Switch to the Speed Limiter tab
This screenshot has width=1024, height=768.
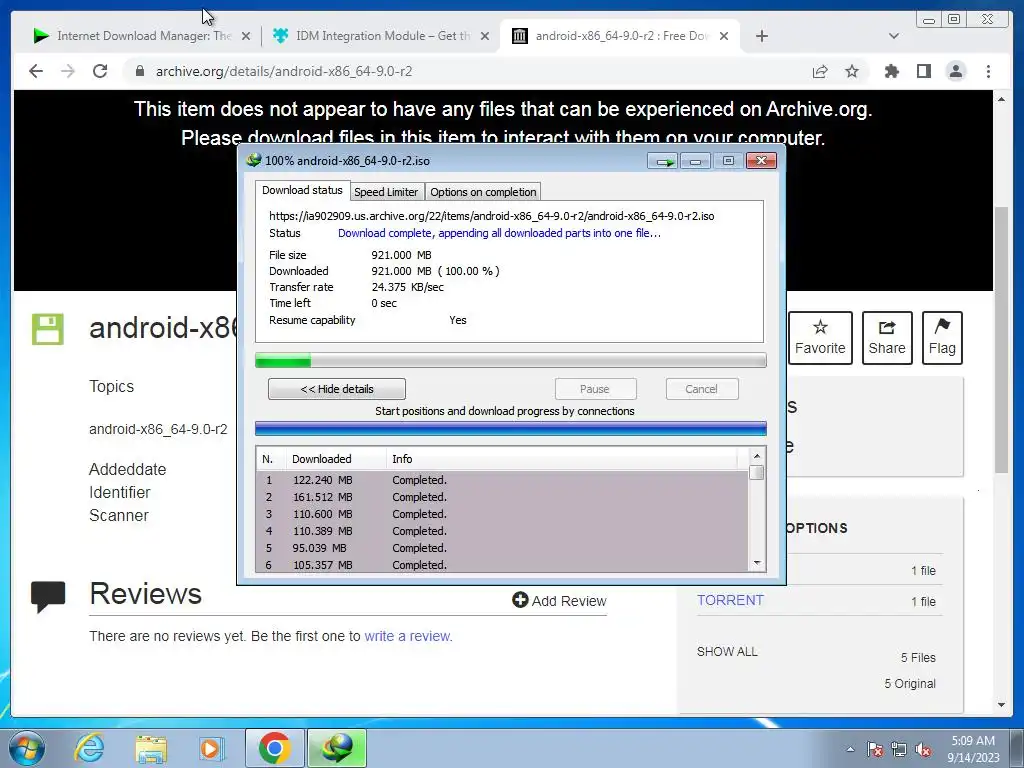(386, 192)
